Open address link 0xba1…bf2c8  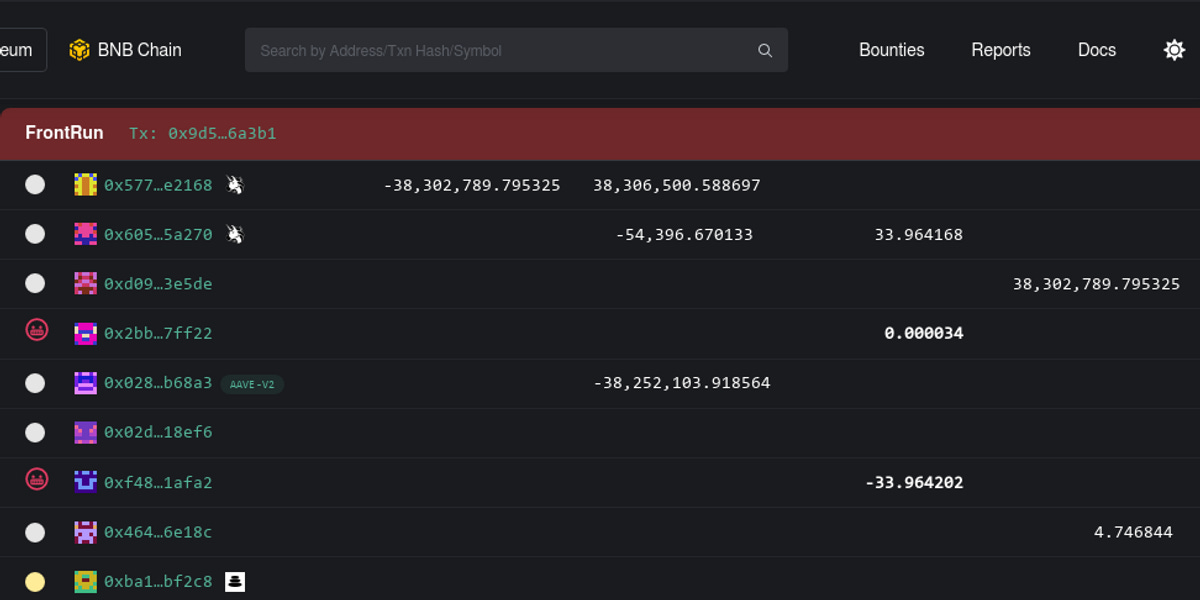158,582
